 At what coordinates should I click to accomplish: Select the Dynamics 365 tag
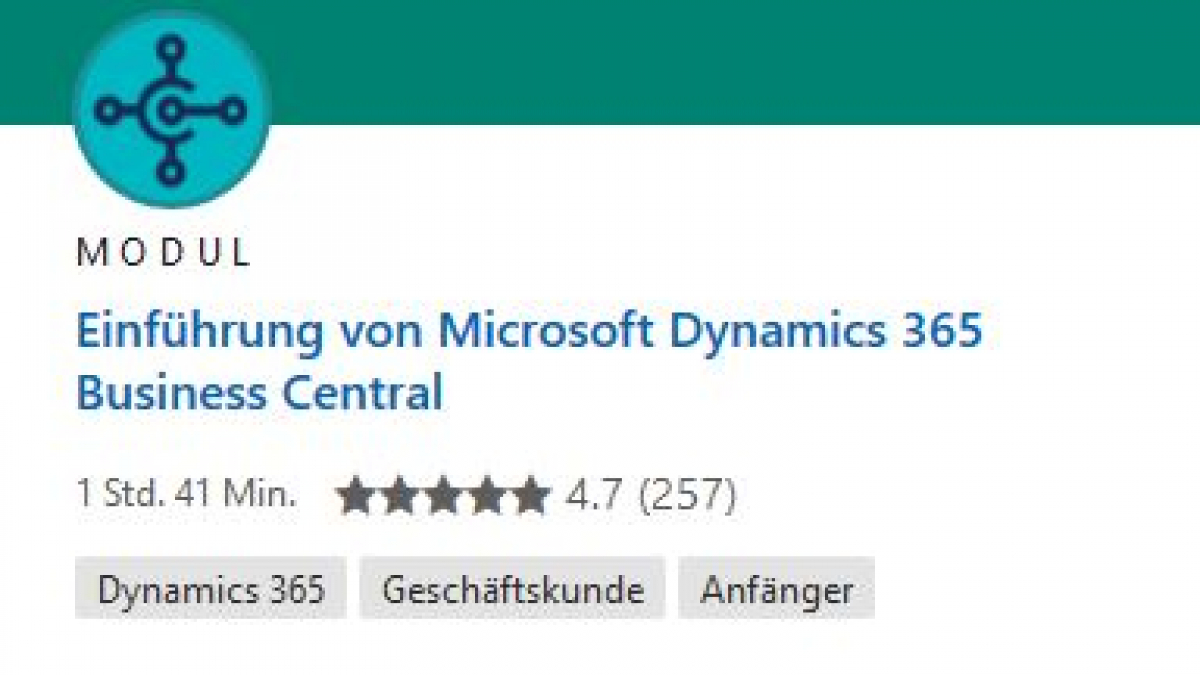click(x=211, y=589)
